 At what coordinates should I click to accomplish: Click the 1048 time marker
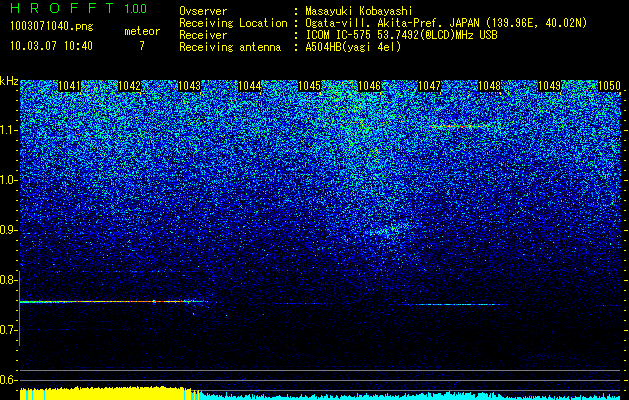490,86
